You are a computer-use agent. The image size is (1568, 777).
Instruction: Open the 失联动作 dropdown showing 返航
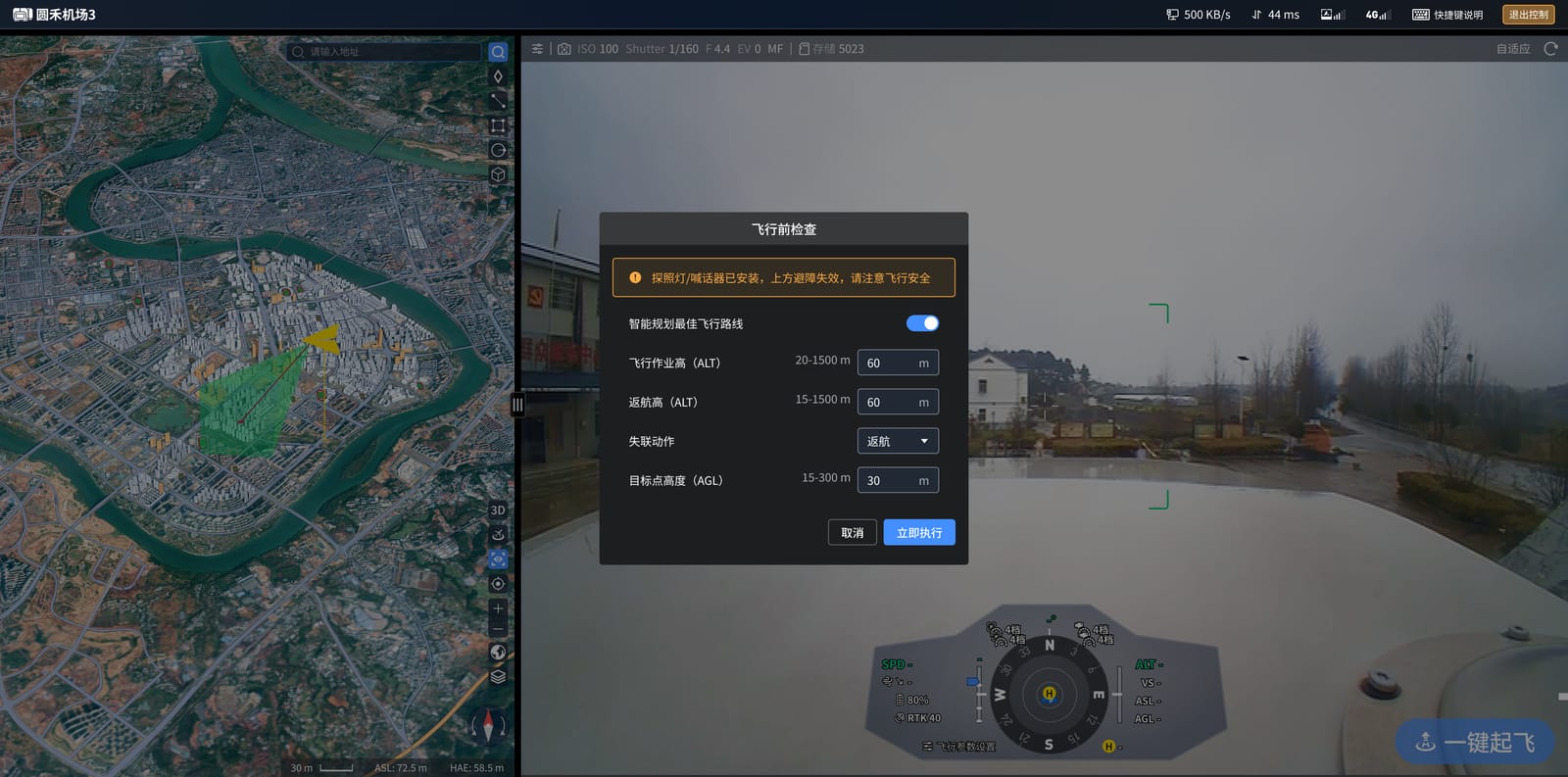tap(898, 441)
